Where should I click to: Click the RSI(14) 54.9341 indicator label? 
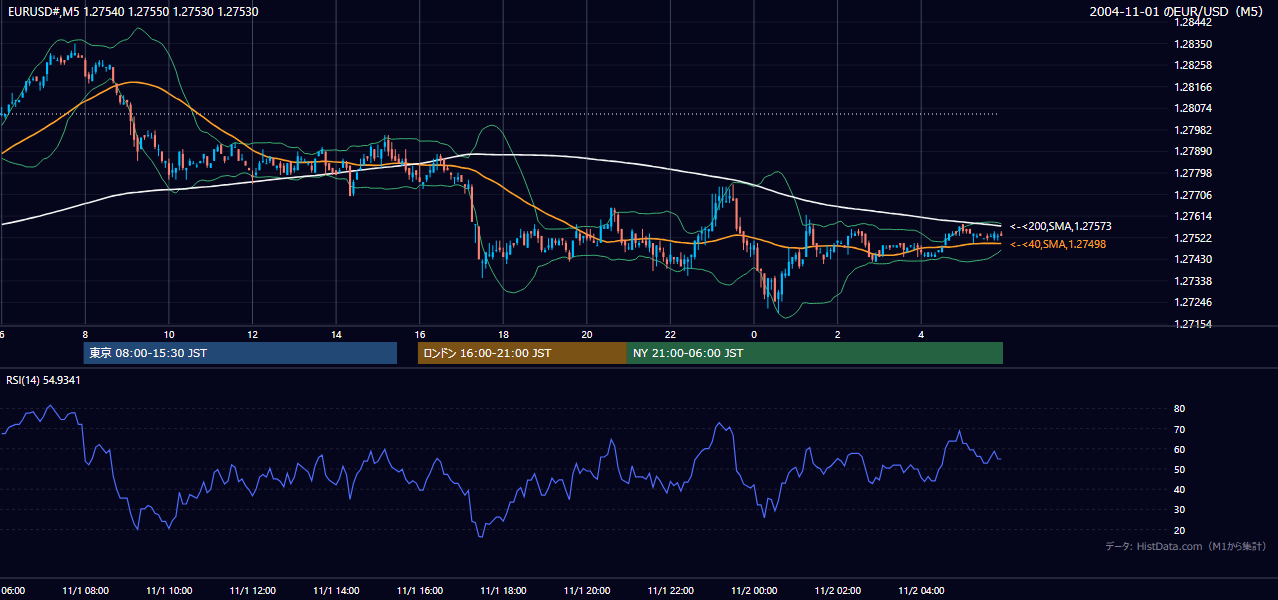click(x=43, y=380)
